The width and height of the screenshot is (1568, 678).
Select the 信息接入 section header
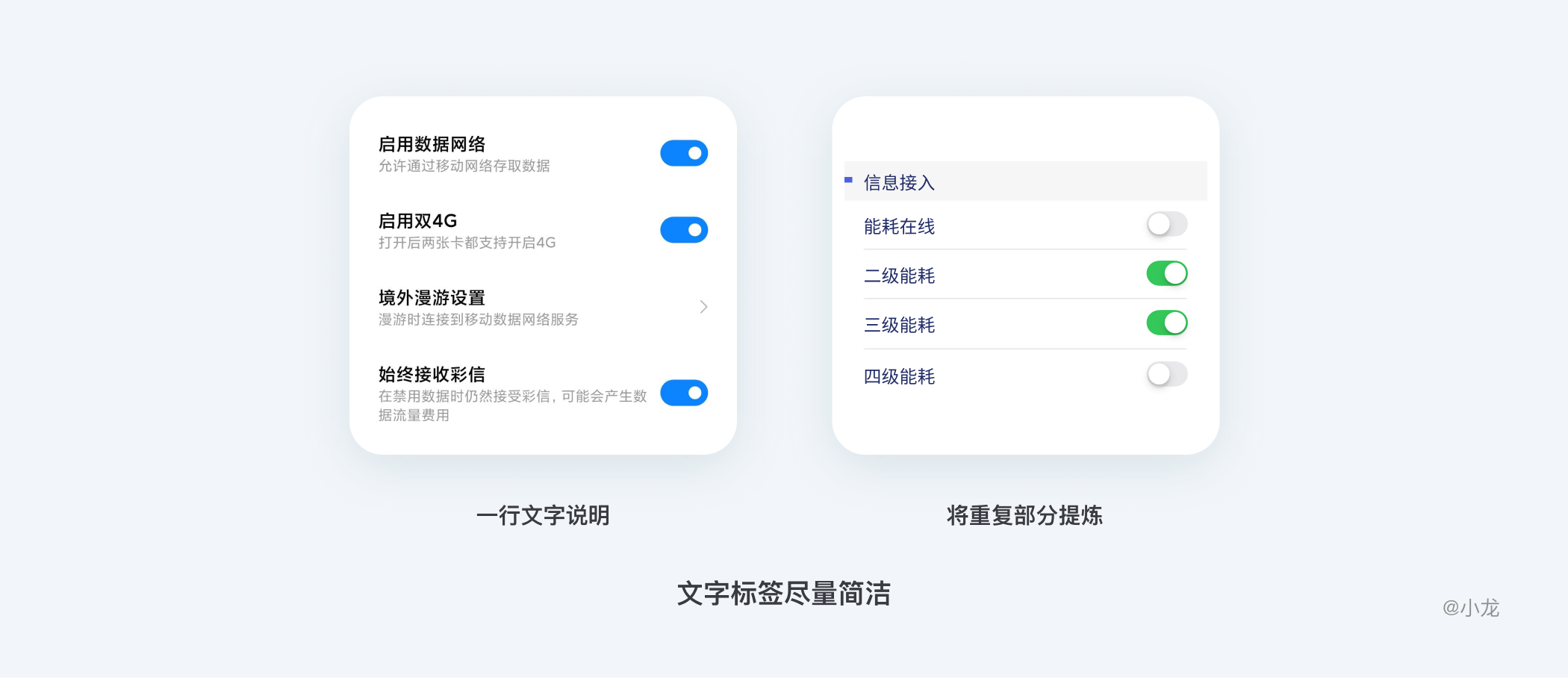pos(899,182)
